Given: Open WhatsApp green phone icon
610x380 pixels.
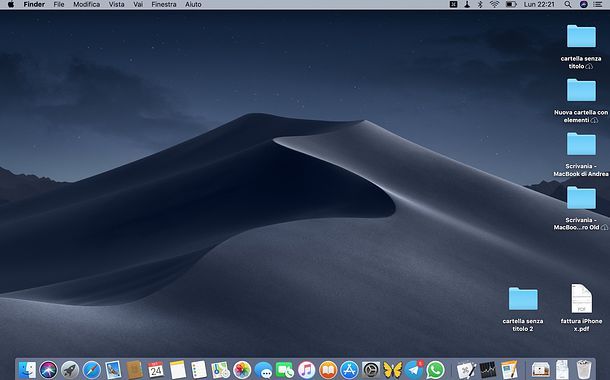Looking at the screenshot, I should pos(436,369).
